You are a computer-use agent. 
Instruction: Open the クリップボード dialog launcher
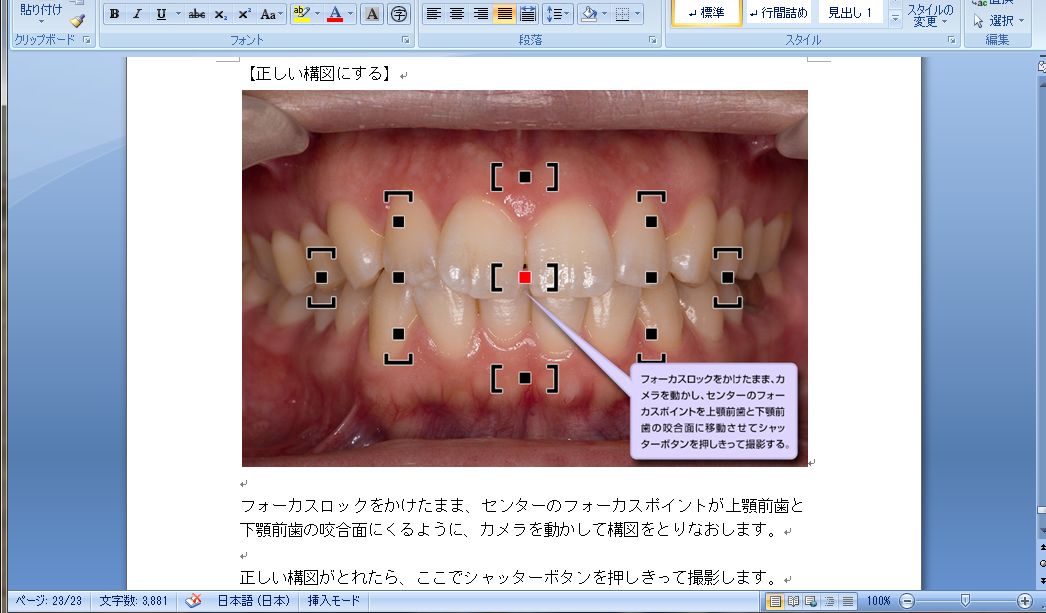87,40
